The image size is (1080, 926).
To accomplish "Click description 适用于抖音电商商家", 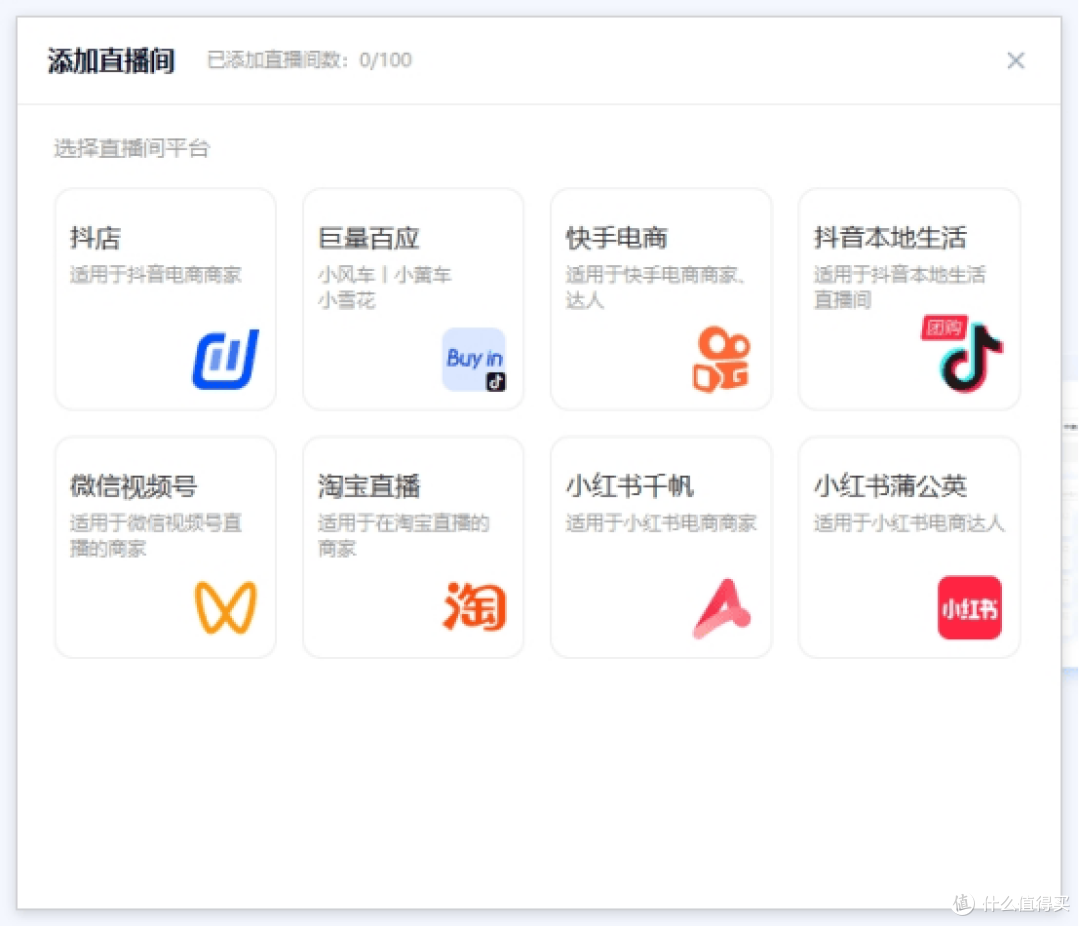I will [156, 274].
